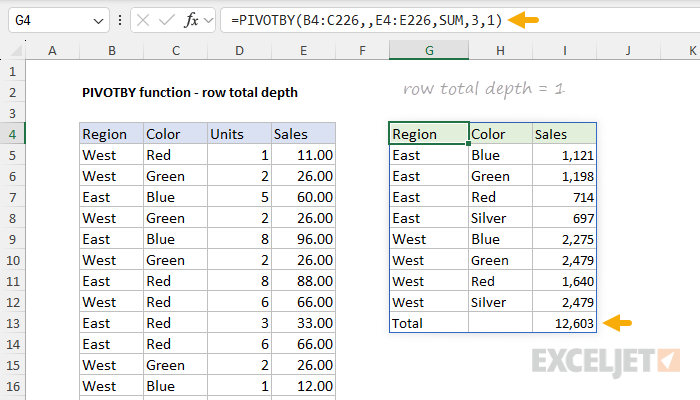This screenshot has height=400, width=700.
Task: Select the source table 'Sales' header cell E4
Action: pos(303,134)
